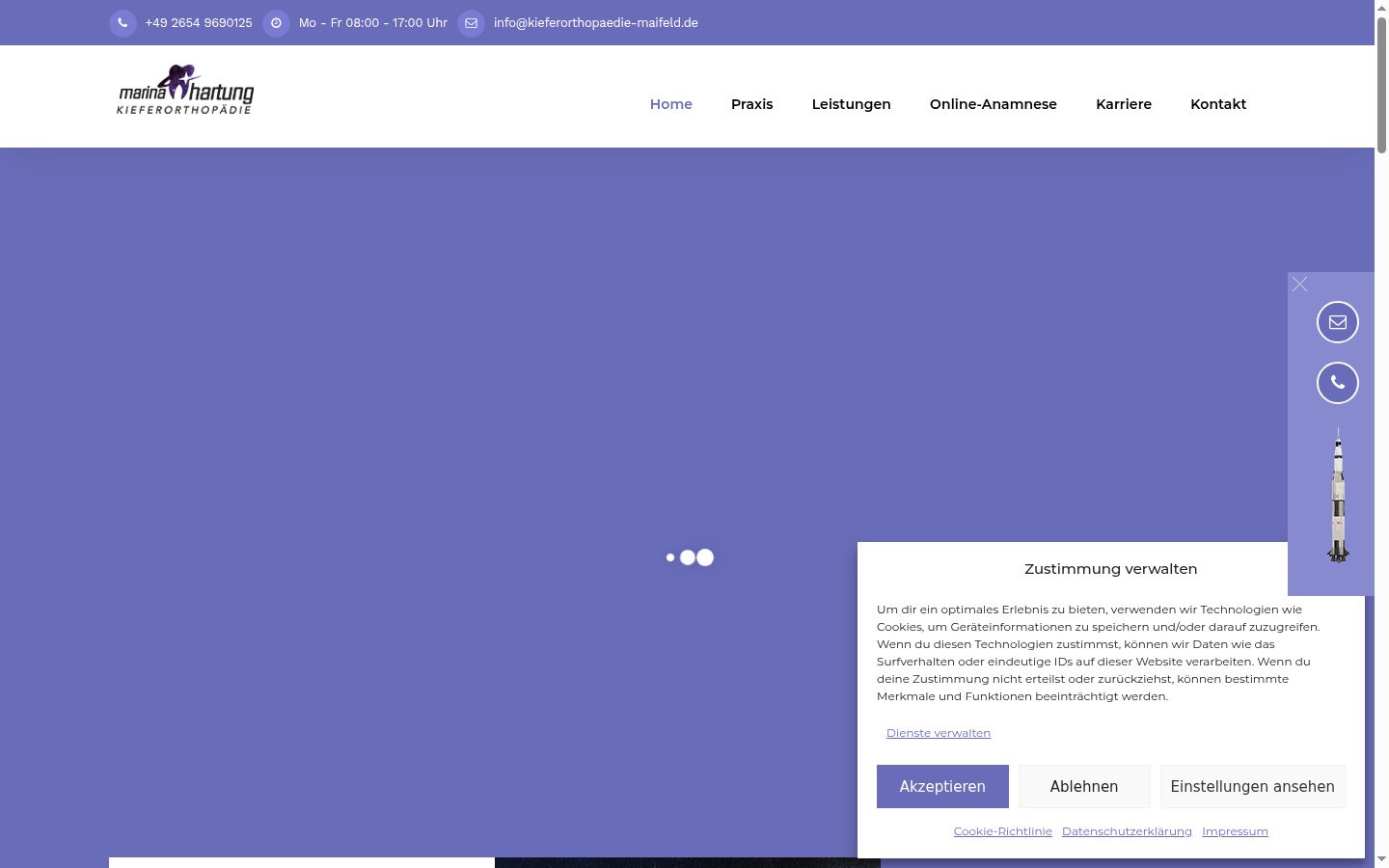Open the Kontakt menu item
This screenshot has height=868, width=1389.
[x=1218, y=104]
